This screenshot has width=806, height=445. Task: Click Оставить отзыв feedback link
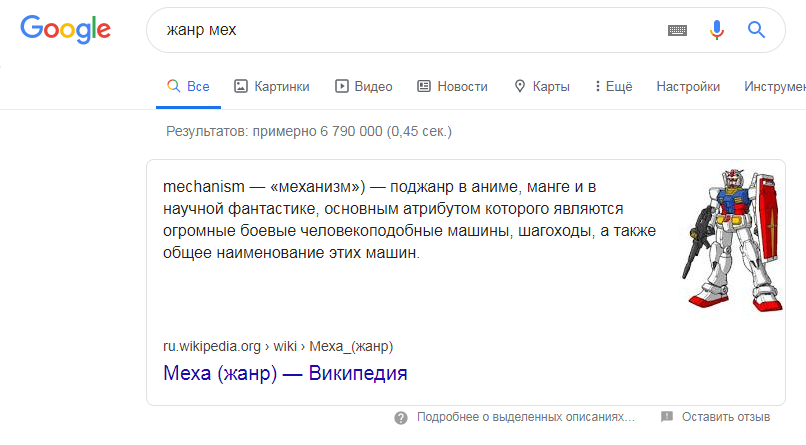726,417
